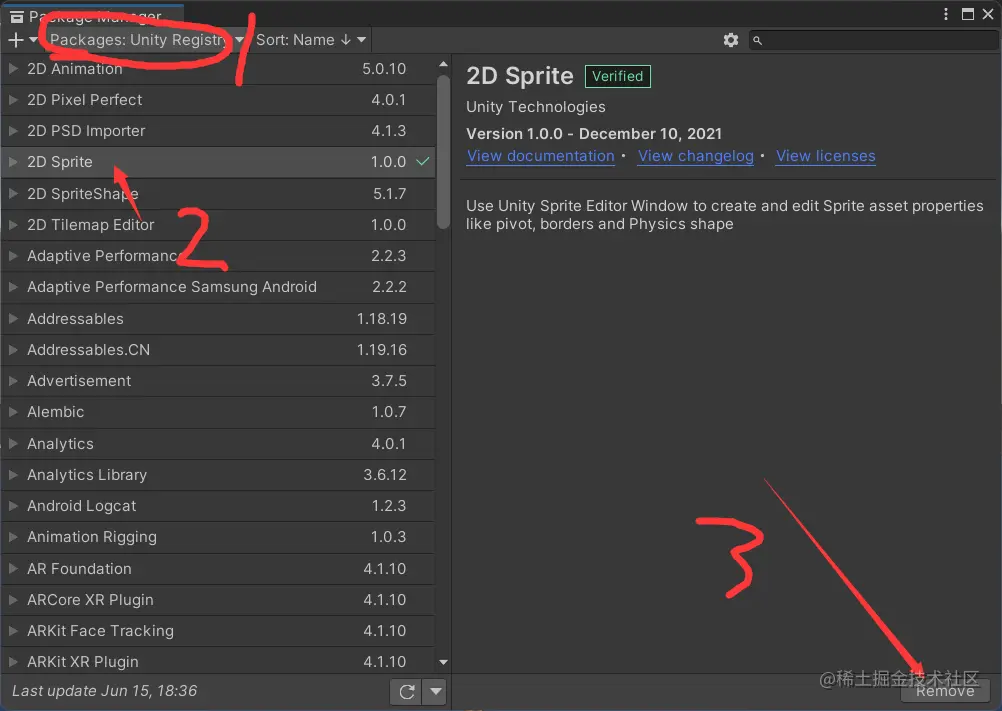Expand the 2D Sprite version arrow
Image resolution: width=1002 pixels, height=711 pixels.
coord(12,162)
